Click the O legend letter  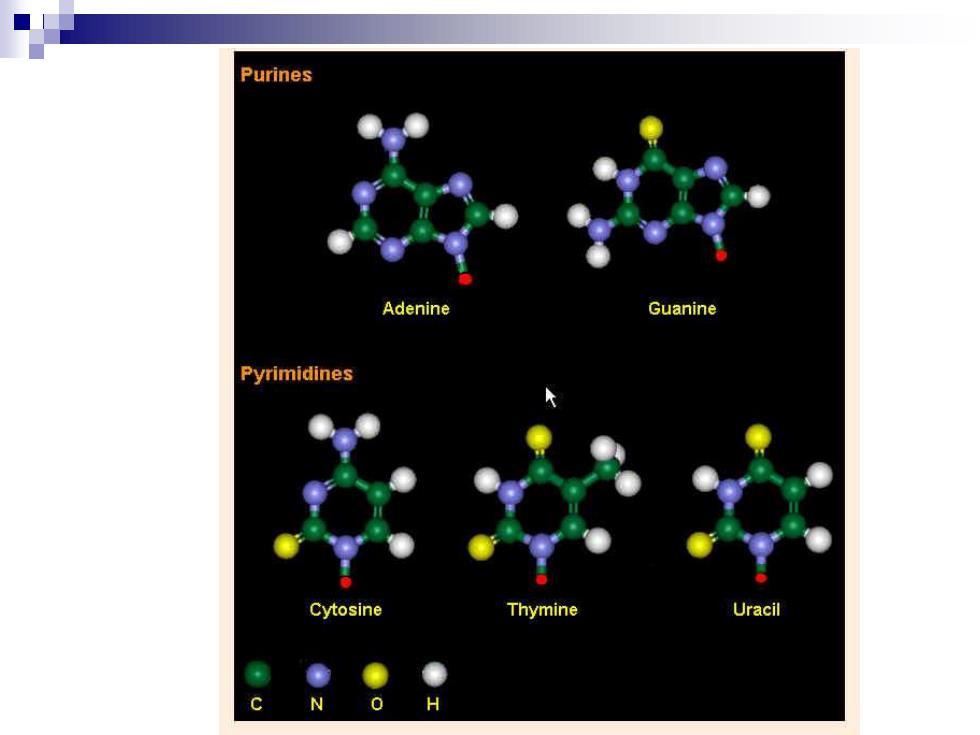(376, 704)
